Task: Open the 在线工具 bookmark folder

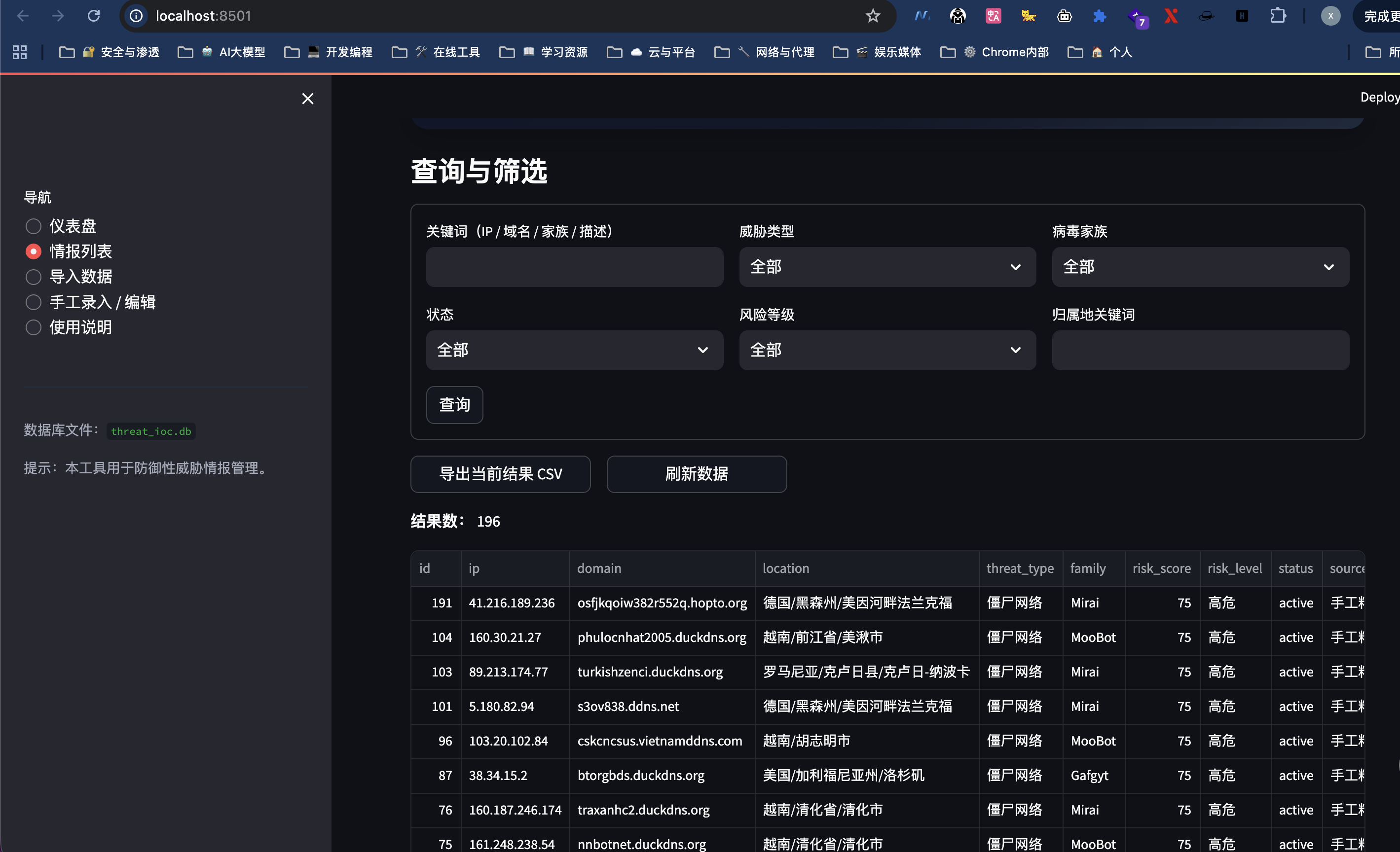Action: [436, 52]
